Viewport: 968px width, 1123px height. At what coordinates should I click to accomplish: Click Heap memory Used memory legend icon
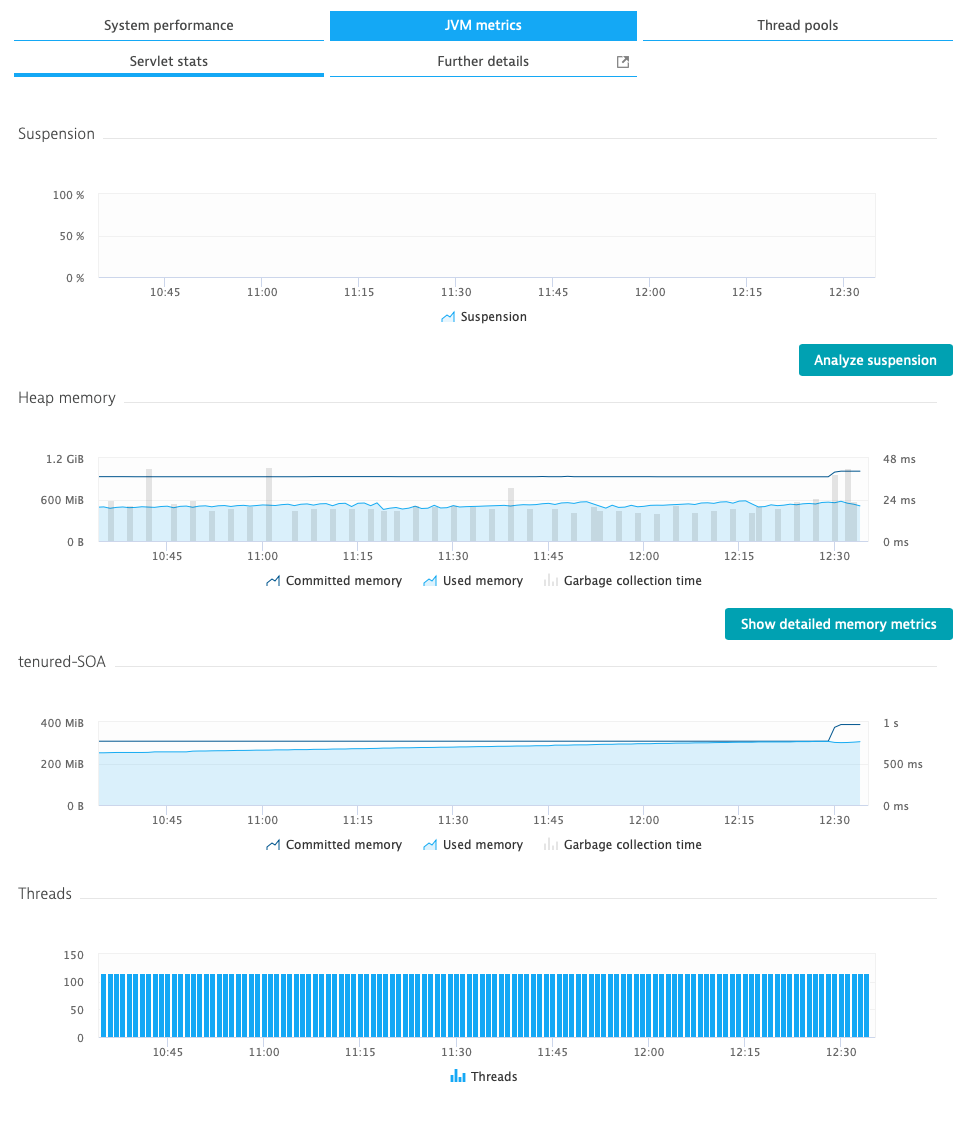[x=430, y=581]
